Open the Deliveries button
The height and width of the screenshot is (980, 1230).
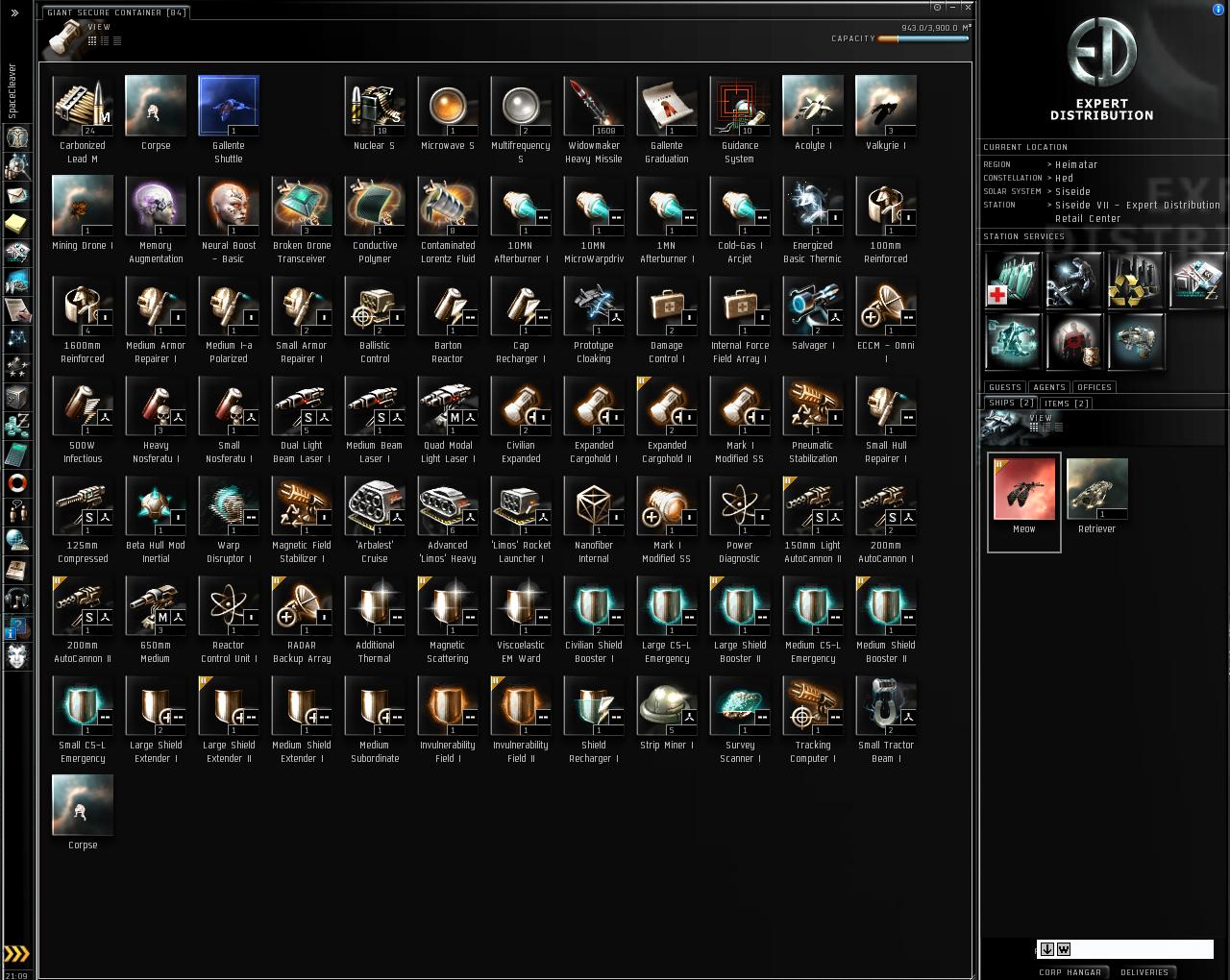tap(1144, 972)
